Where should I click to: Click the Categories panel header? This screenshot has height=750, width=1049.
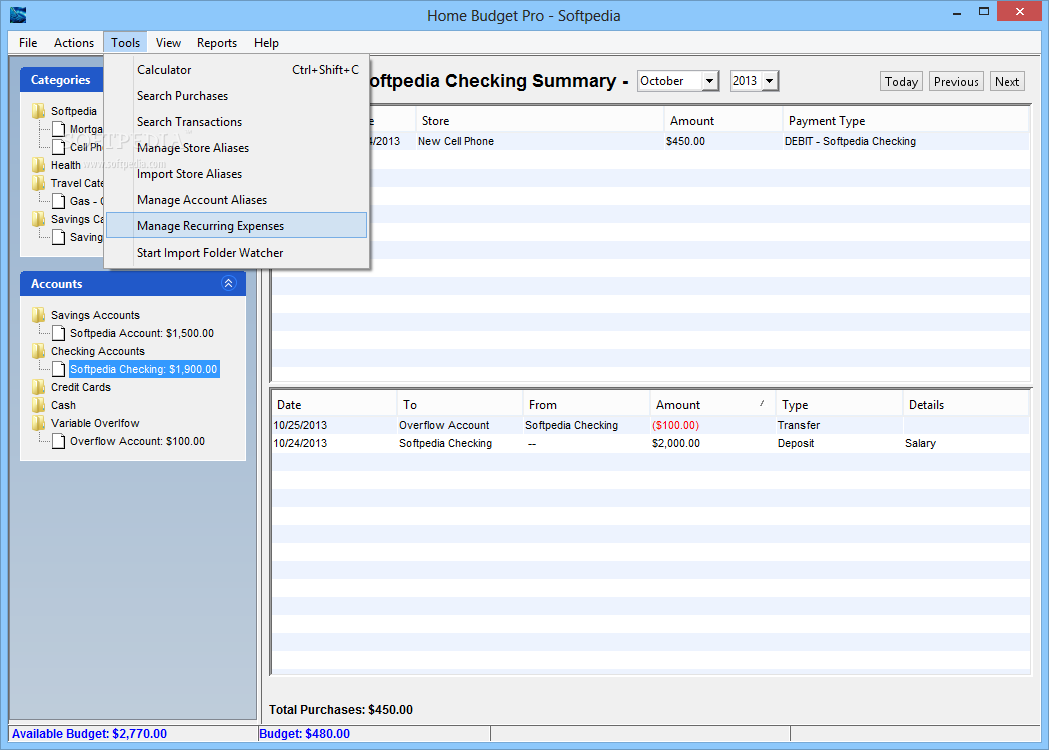tap(62, 80)
